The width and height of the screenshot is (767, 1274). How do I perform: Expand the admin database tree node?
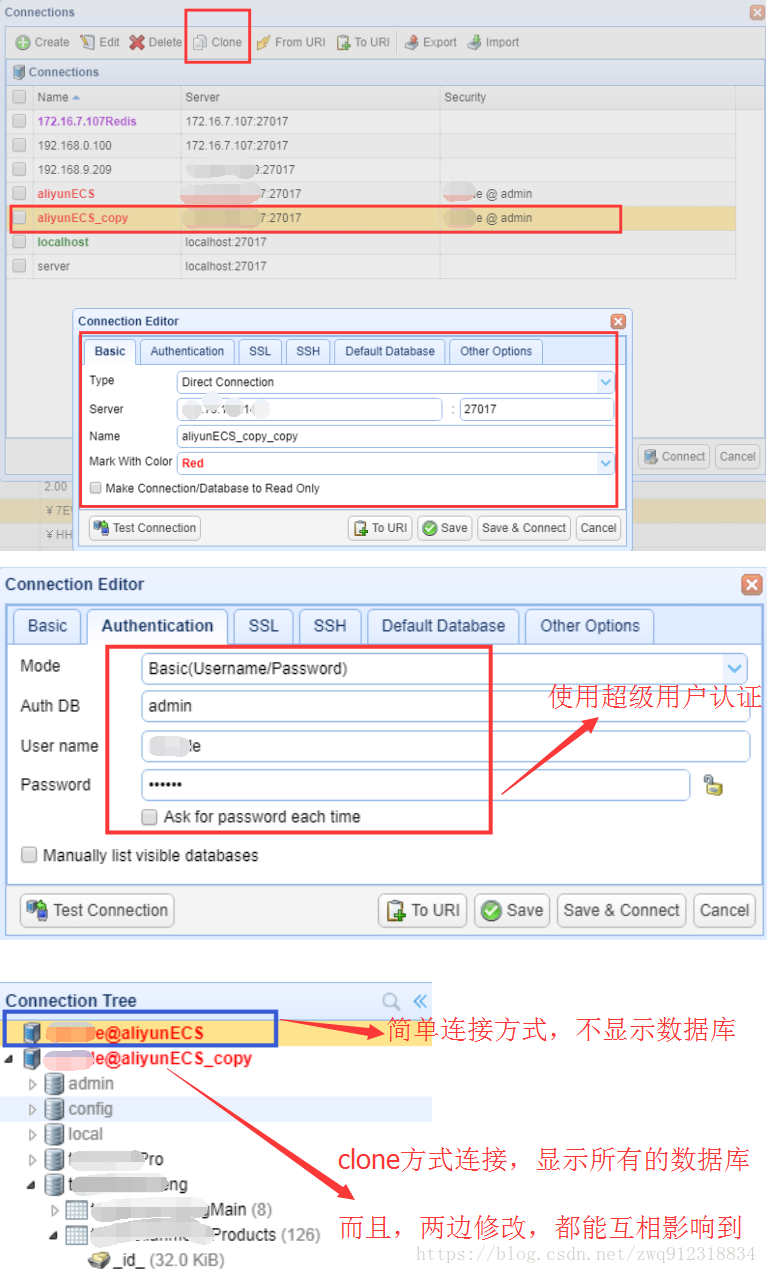[32, 1084]
